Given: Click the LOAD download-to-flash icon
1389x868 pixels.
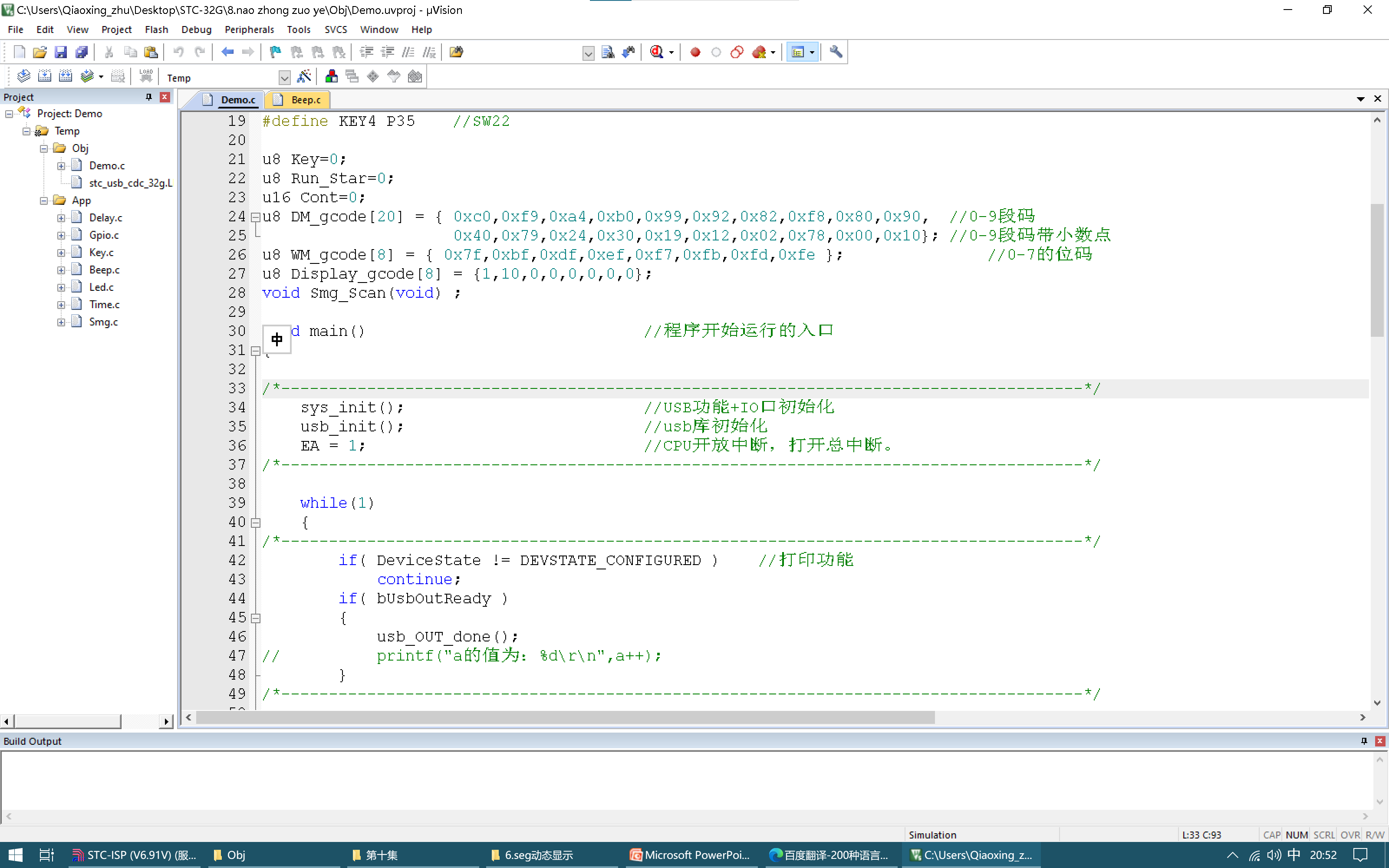Looking at the screenshot, I should click(146, 76).
